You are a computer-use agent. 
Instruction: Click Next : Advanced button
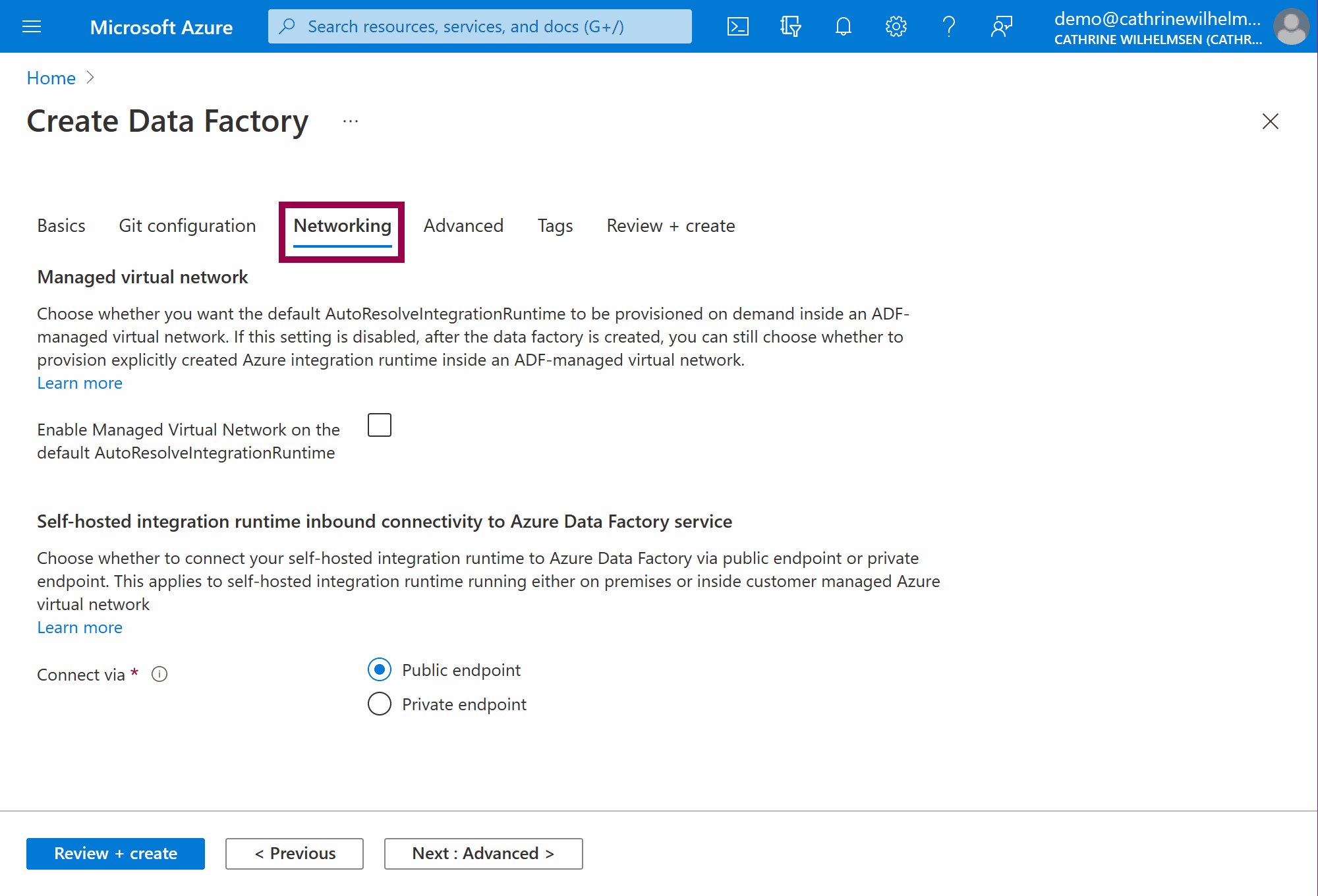click(x=483, y=853)
